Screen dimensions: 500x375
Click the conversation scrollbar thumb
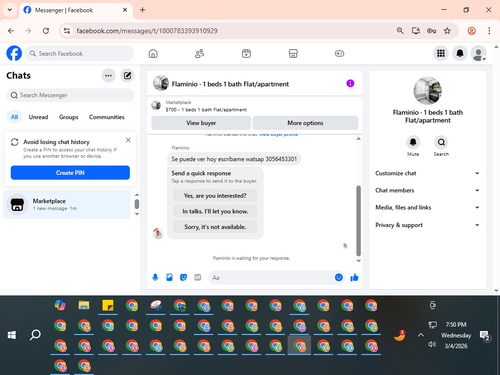359,220
